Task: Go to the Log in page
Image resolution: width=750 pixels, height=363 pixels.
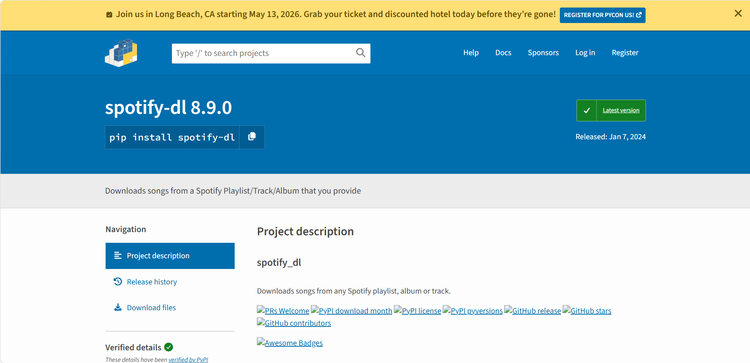Action: 585,53
